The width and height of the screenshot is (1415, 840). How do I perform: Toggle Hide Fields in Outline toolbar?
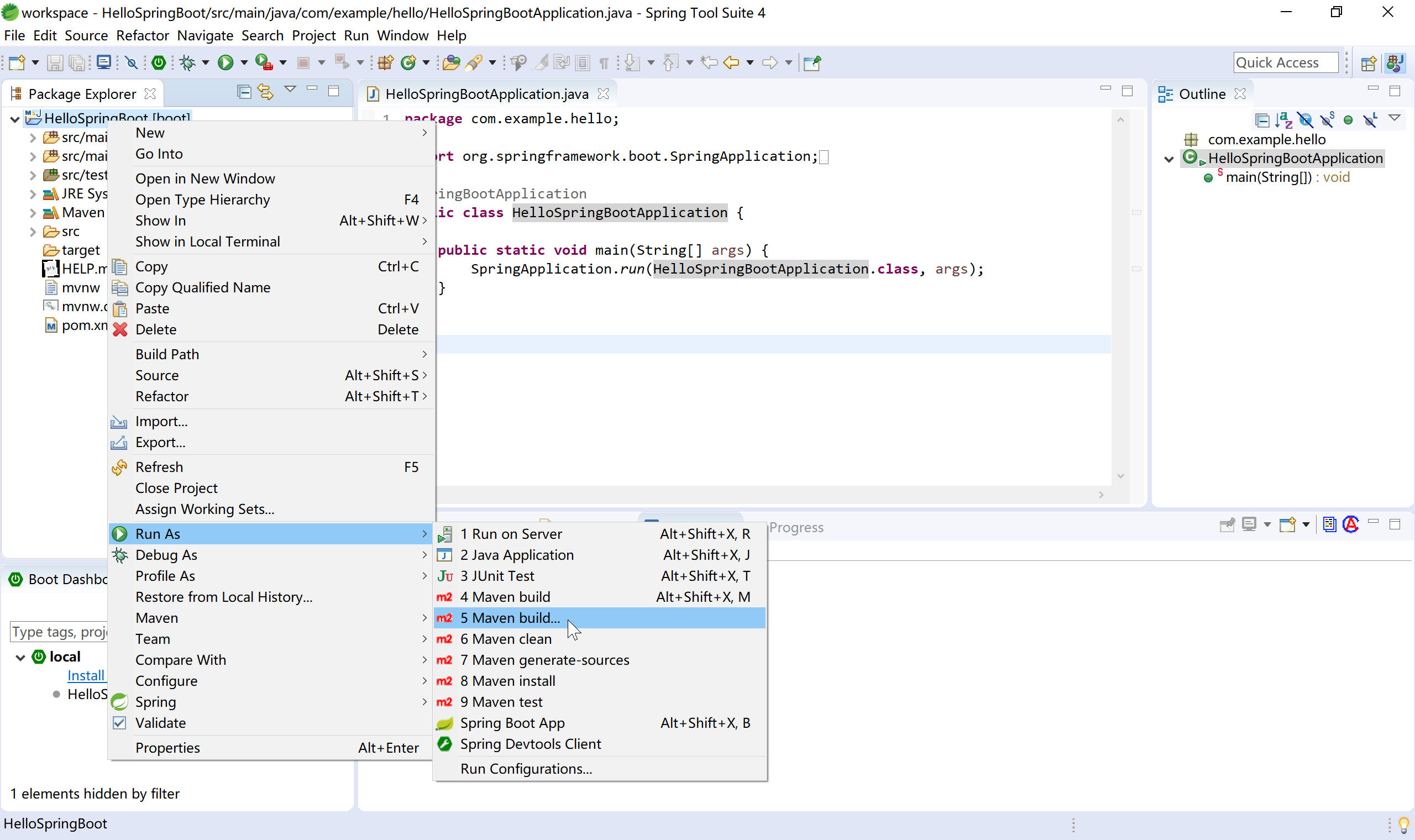(1305, 119)
